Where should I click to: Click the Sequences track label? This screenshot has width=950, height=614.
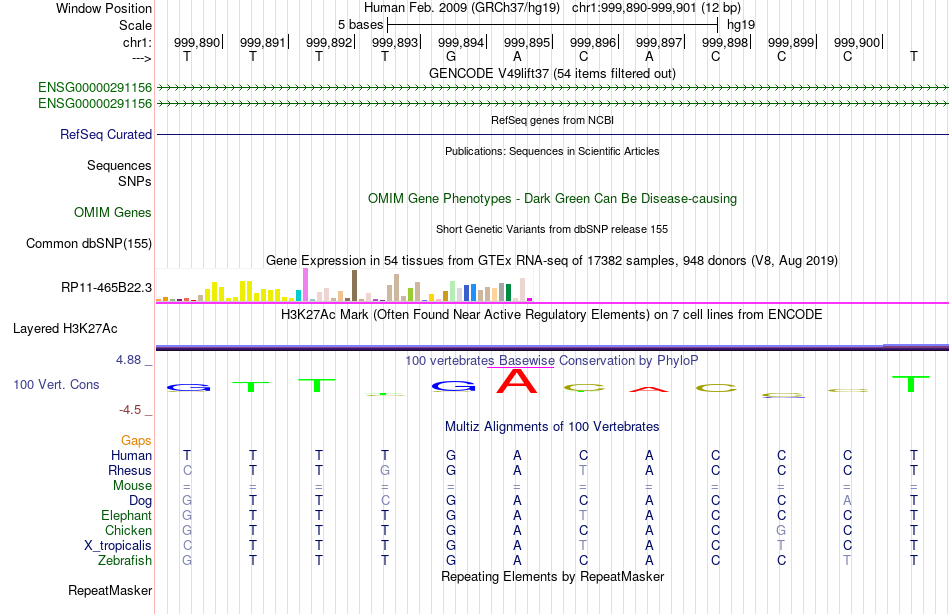click(x=119, y=165)
